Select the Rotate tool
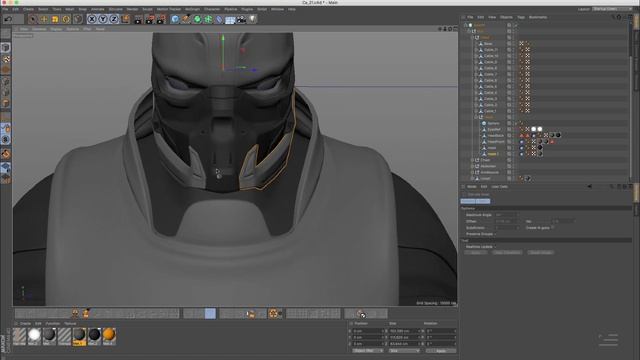Viewport: 640px width, 360px height. click(66, 19)
